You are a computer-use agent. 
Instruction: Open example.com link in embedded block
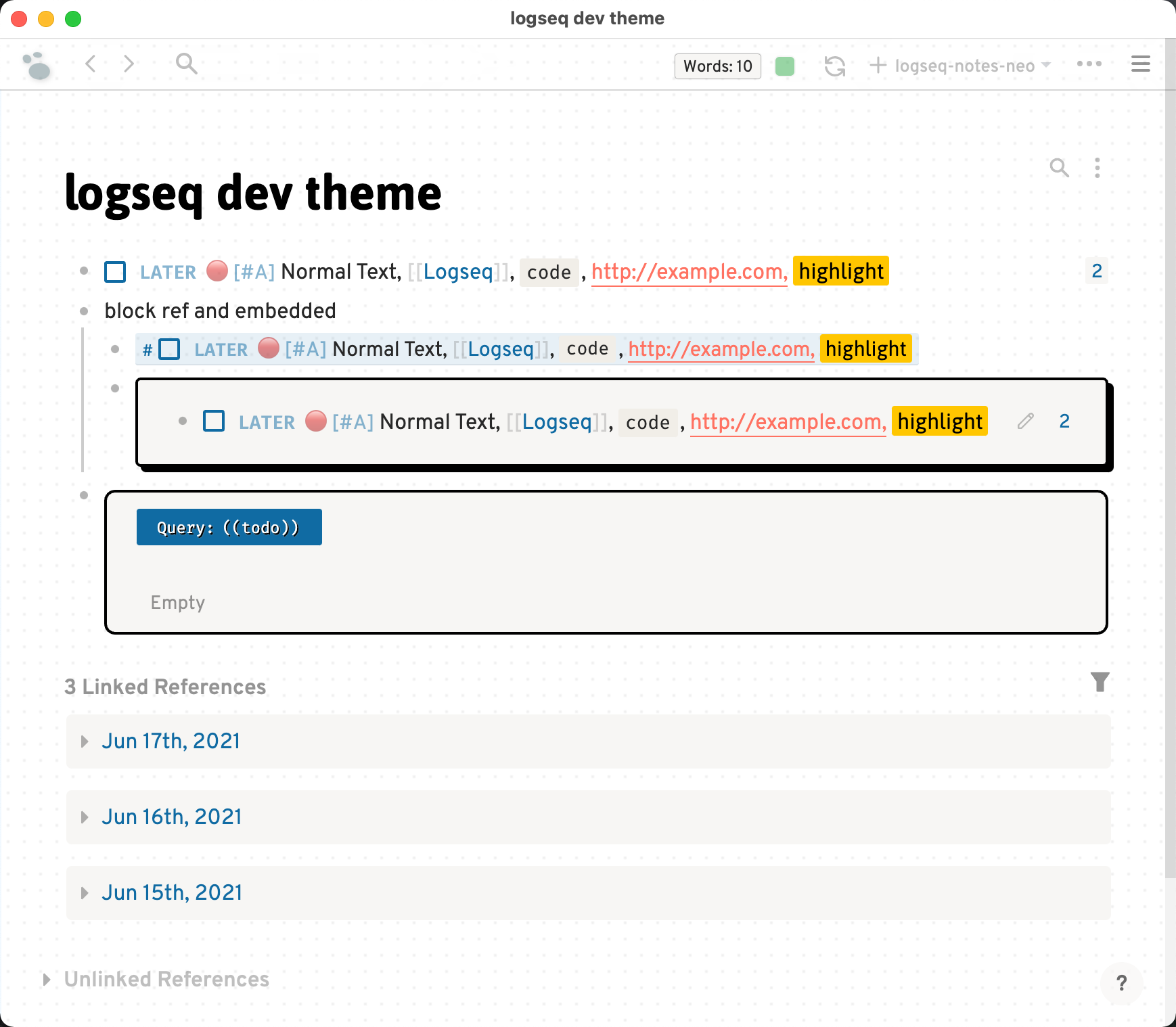[x=788, y=422]
